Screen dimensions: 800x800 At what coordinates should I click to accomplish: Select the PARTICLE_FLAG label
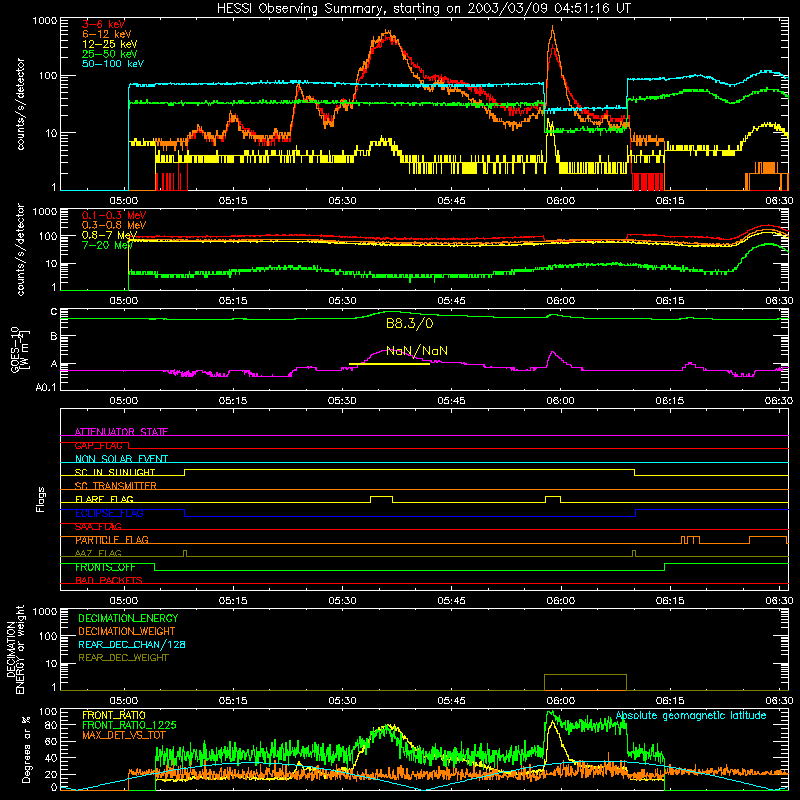point(112,540)
